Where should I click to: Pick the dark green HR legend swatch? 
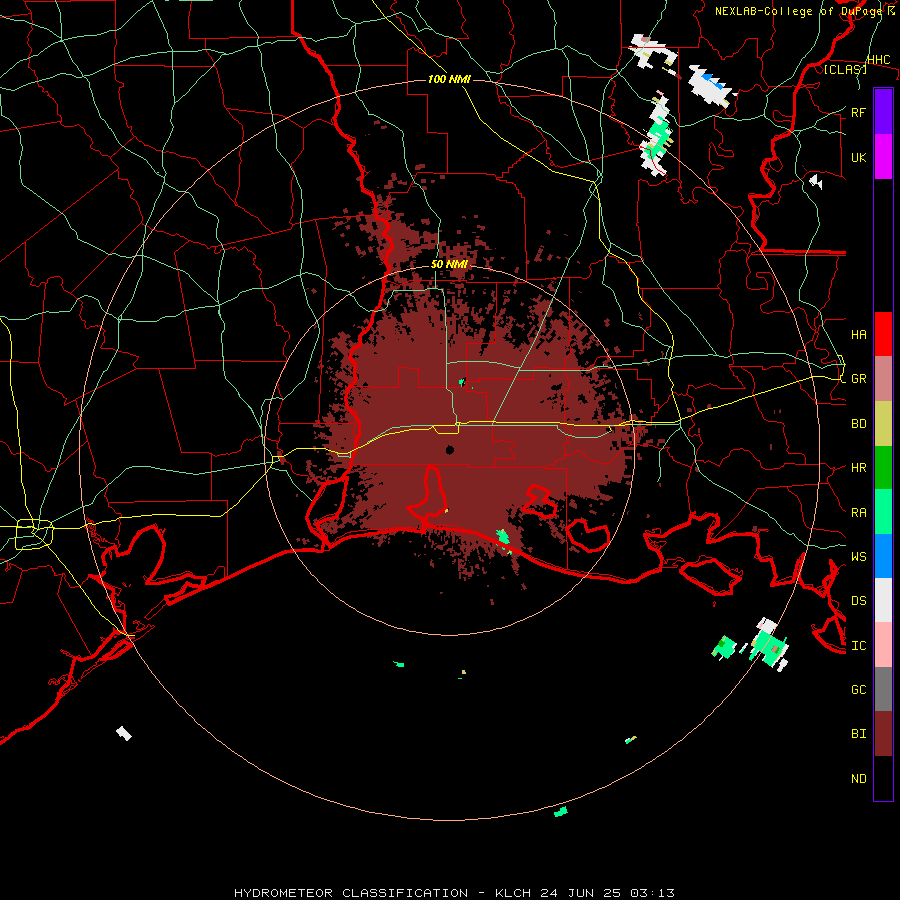pyautogui.click(x=883, y=468)
